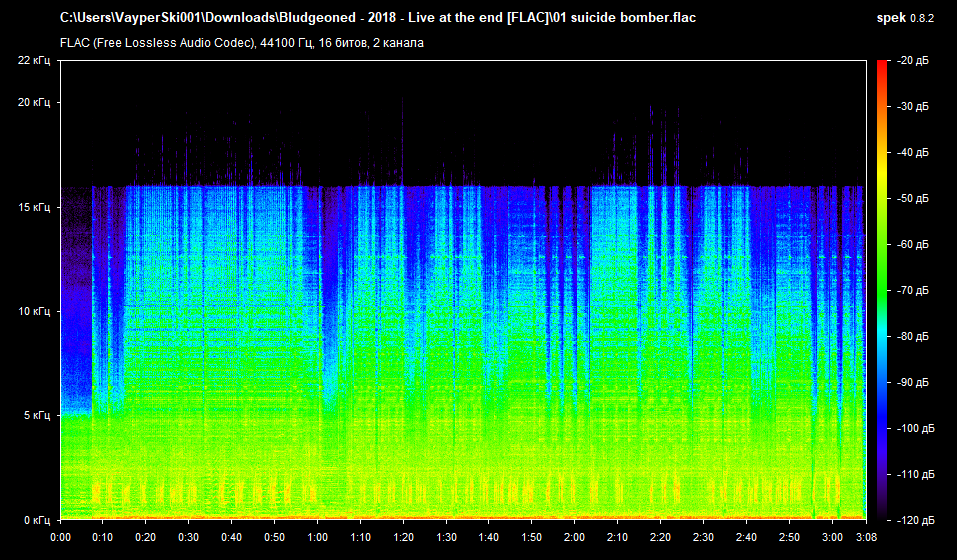Click the spek 0.8.2 version label

coord(905,18)
